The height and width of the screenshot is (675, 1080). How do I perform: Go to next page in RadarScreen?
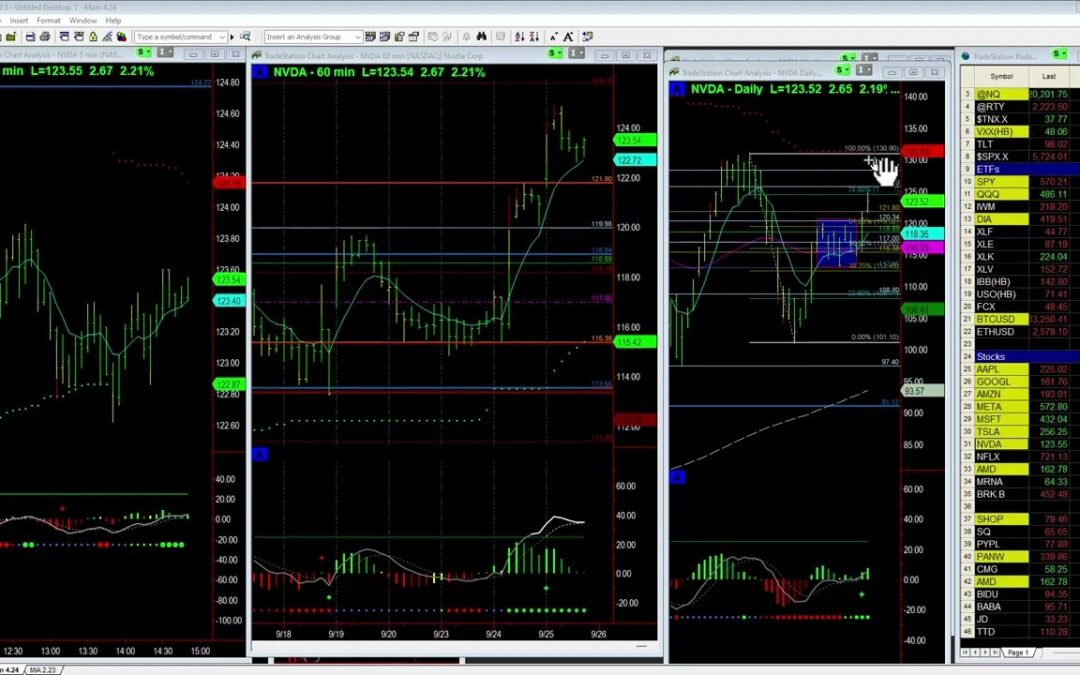point(985,652)
